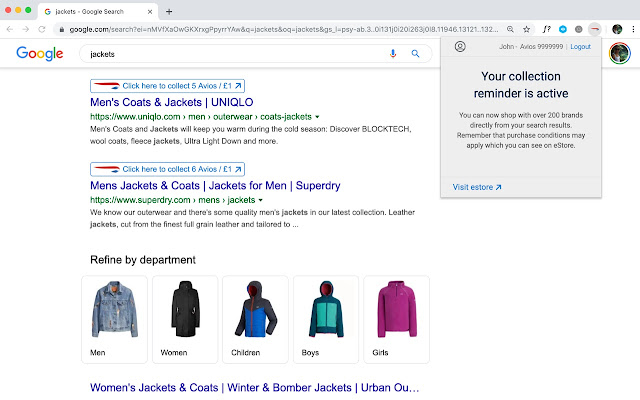Screen dimensions: 640x400
Task: Open Mens Jackets & Coats Superdry result
Action: point(215,185)
